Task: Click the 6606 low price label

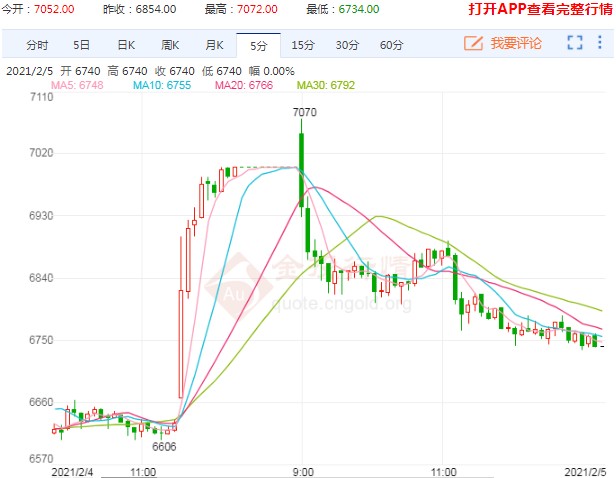Action: point(164,447)
